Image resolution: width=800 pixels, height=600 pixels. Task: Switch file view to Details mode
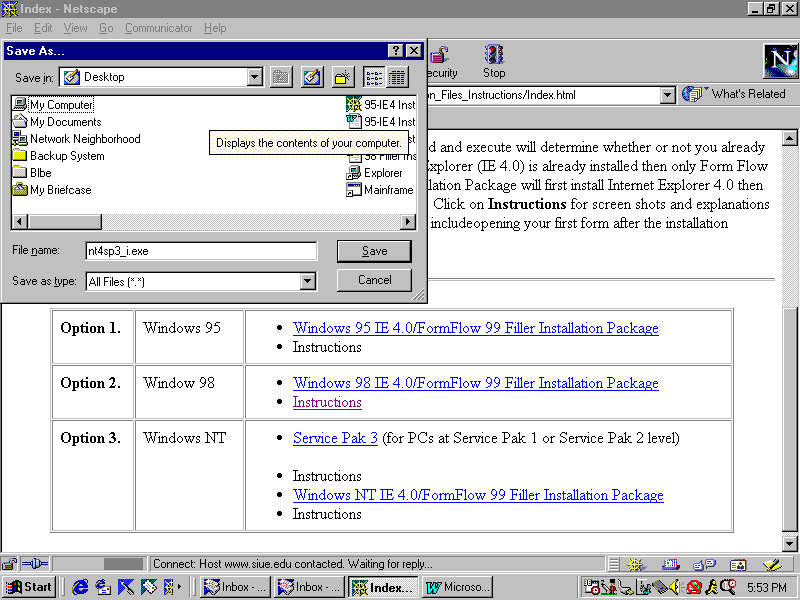[397, 77]
